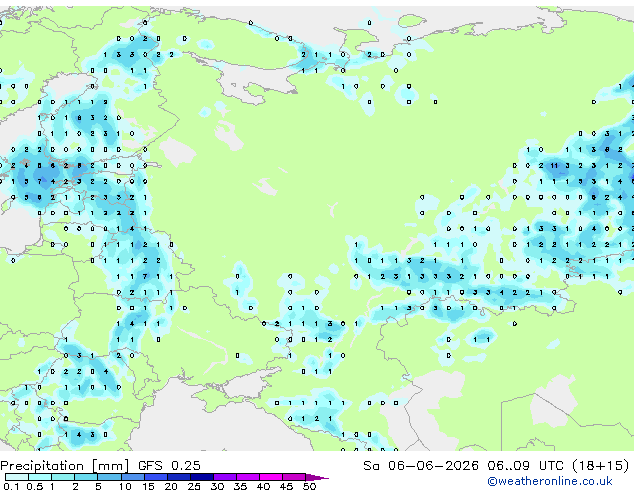Click the legend scale label "30"
This screenshot has width=634, height=490.
[217, 486]
